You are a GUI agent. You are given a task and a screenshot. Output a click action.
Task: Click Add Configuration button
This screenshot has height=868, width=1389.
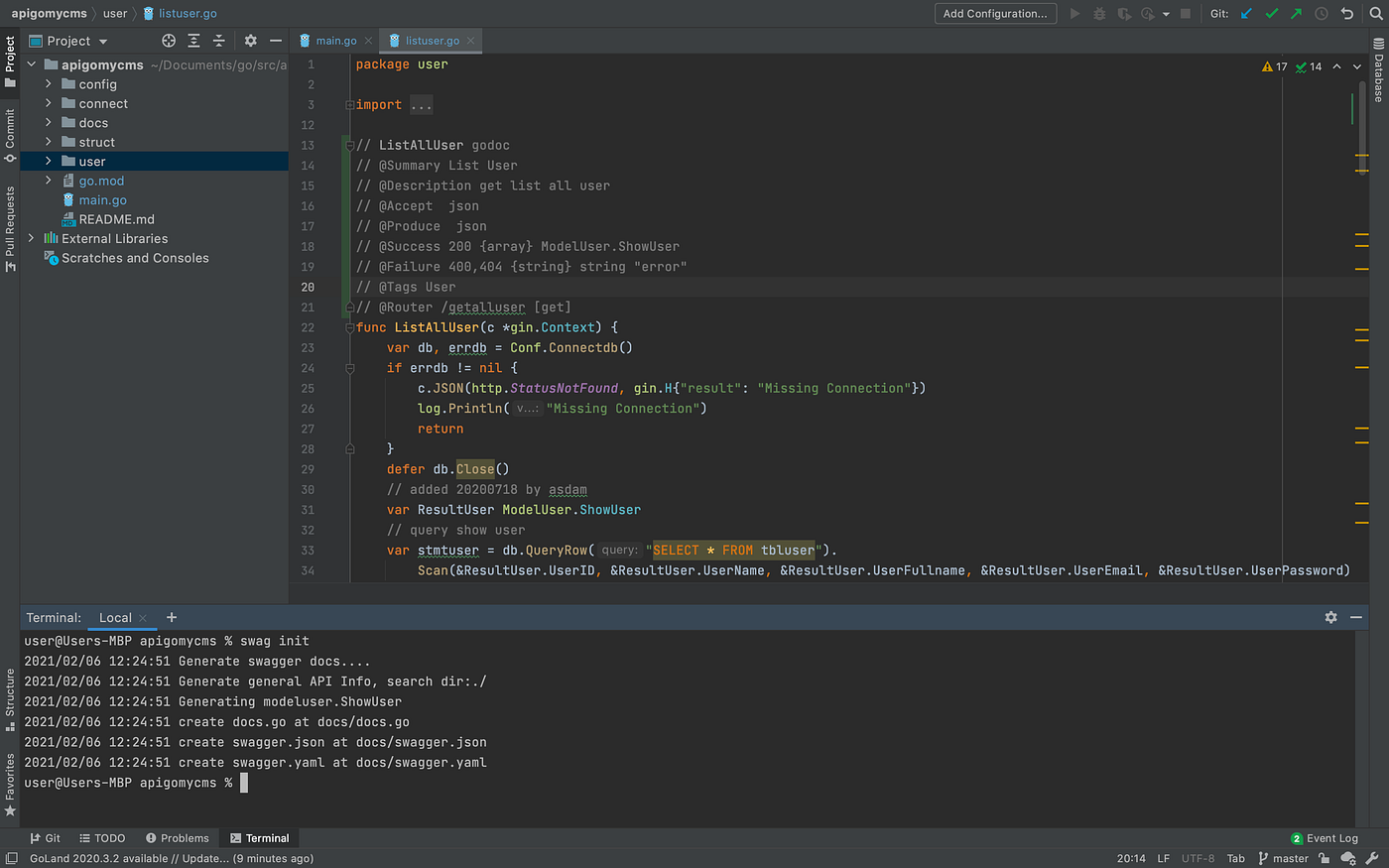(994, 14)
